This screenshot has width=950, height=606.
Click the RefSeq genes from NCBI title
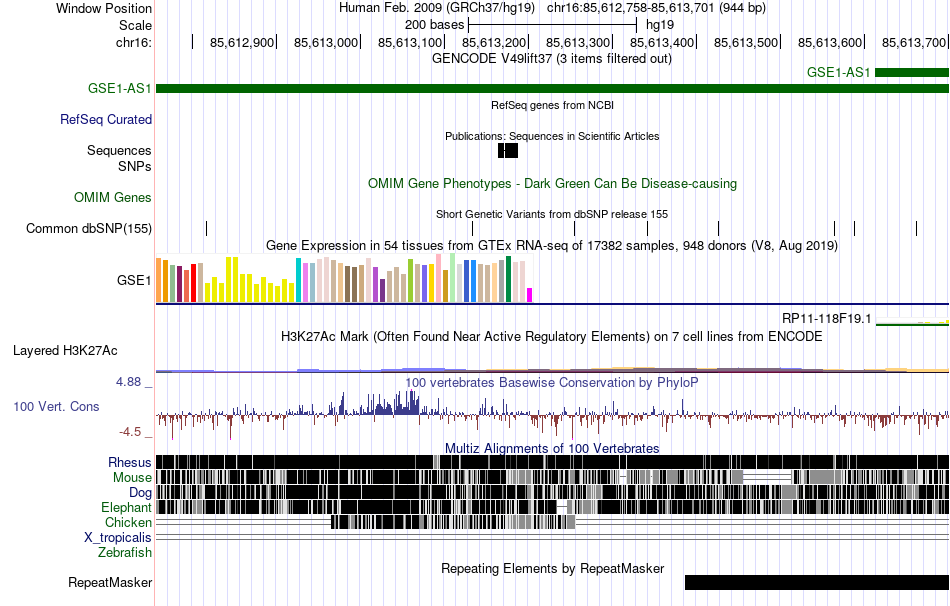tap(553, 105)
